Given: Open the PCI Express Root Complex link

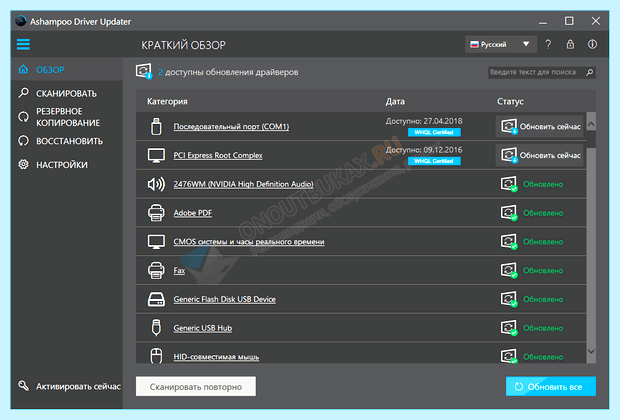Looking at the screenshot, I should click(218, 155).
